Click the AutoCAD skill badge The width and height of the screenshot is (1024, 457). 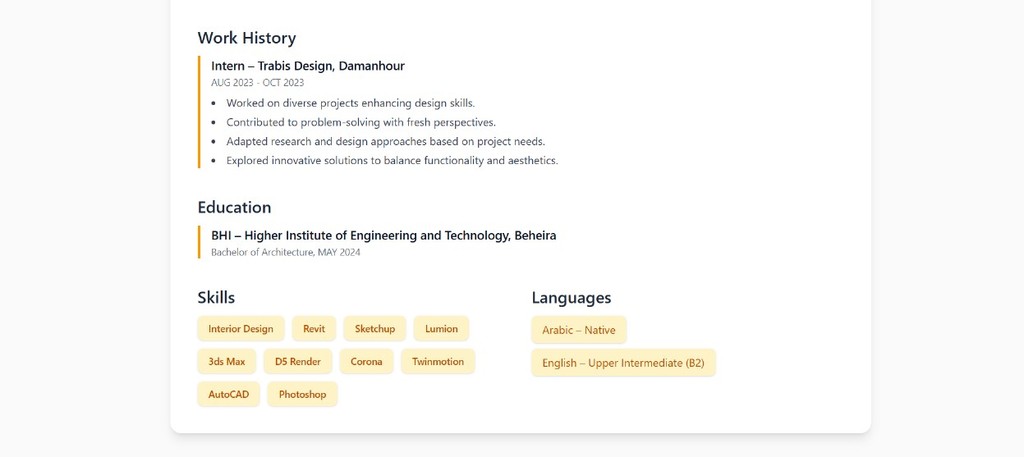tap(229, 395)
